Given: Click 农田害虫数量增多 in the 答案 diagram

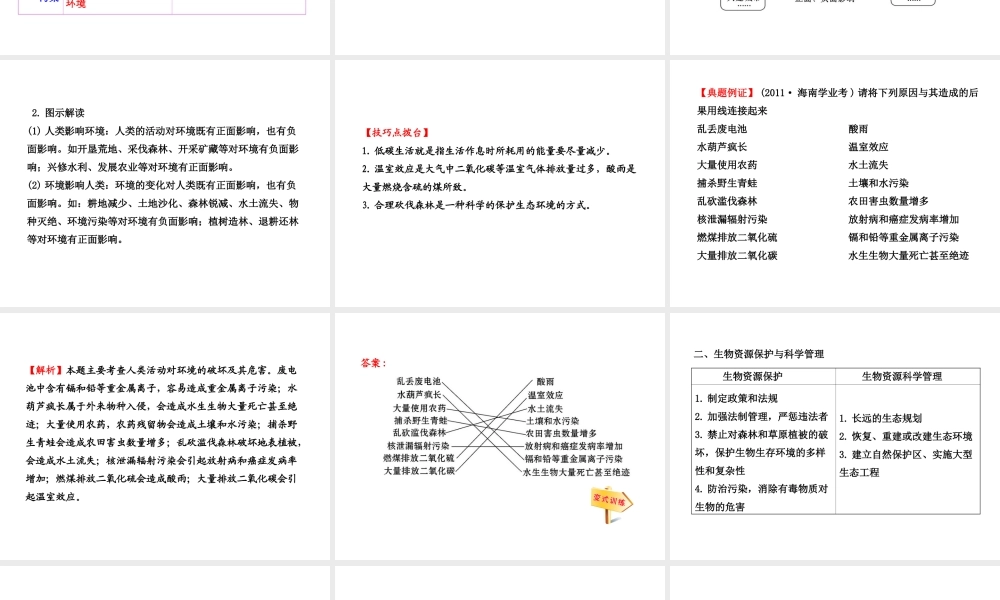Looking at the screenshot, I should [561, 433].
